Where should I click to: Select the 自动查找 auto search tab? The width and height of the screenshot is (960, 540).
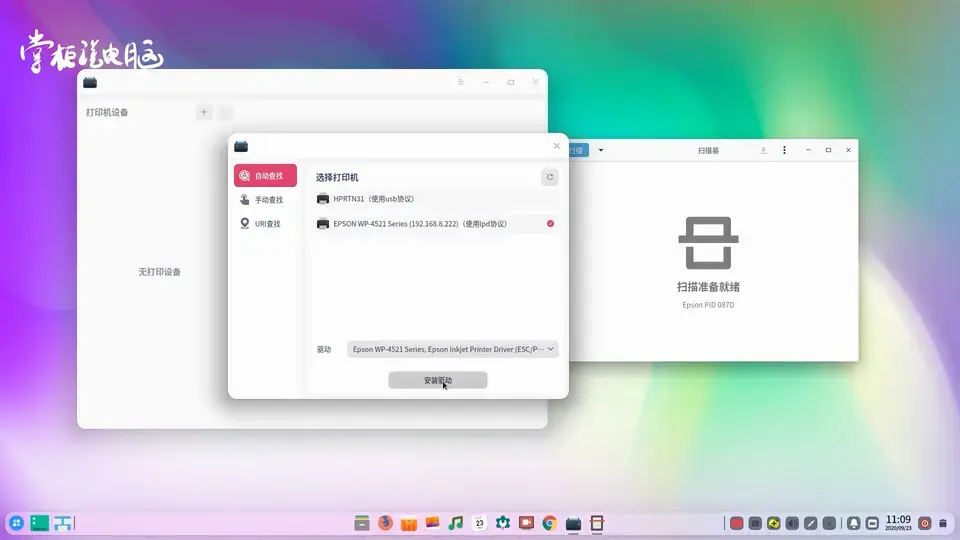[265, 176]
